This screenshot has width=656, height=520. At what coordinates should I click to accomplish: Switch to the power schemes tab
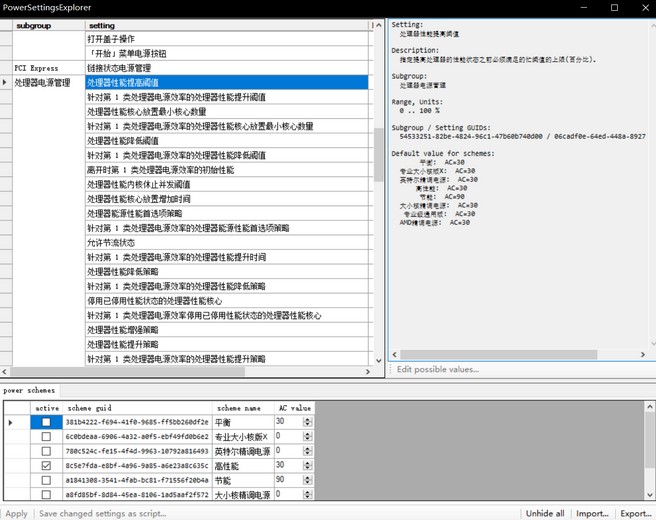[28, 390]
